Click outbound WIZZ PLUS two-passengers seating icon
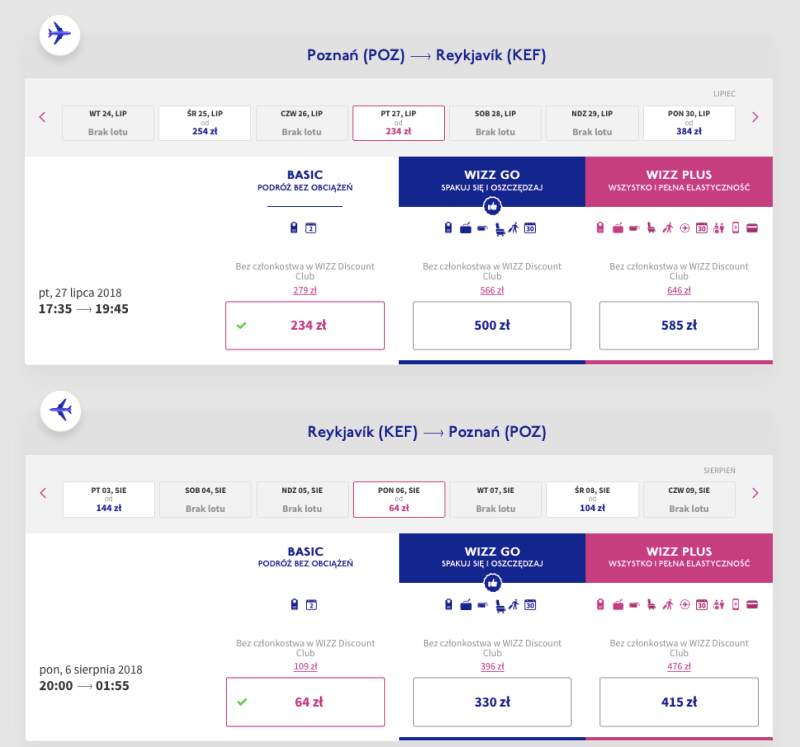Viewport: 800px width, 747px height. click(x=719, y=228)
